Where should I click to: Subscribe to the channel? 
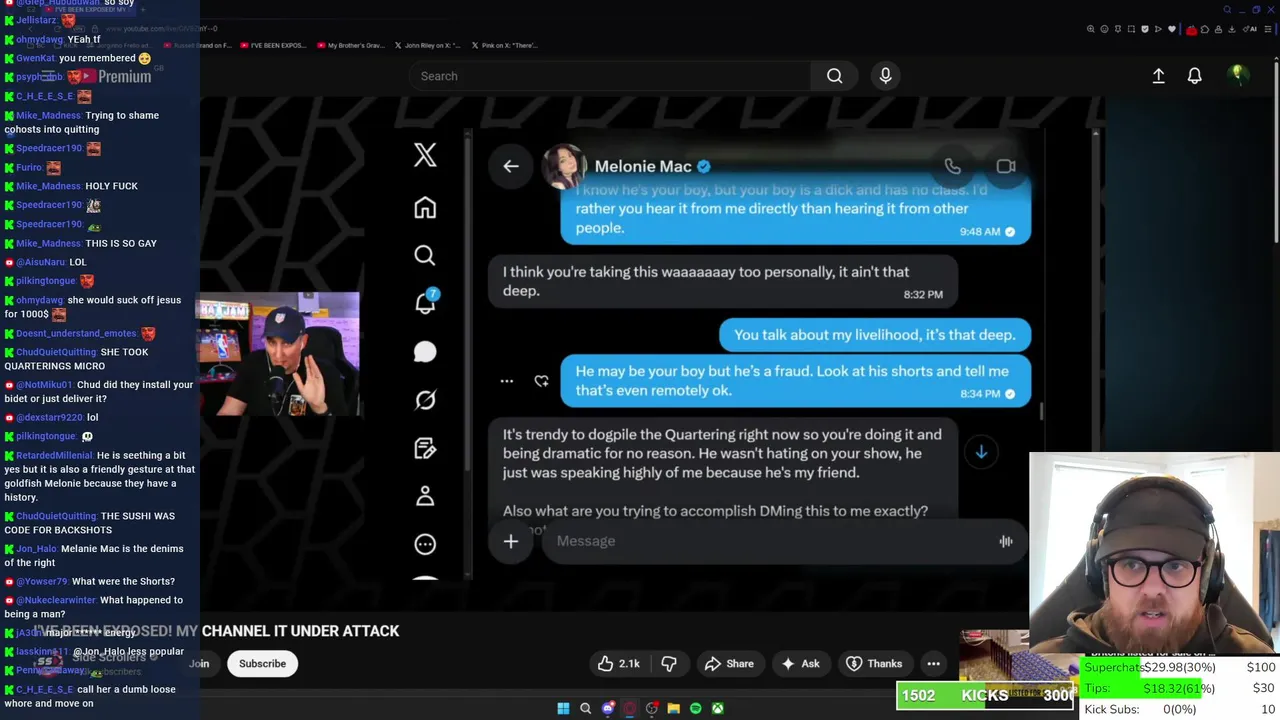tap(262, 664)
